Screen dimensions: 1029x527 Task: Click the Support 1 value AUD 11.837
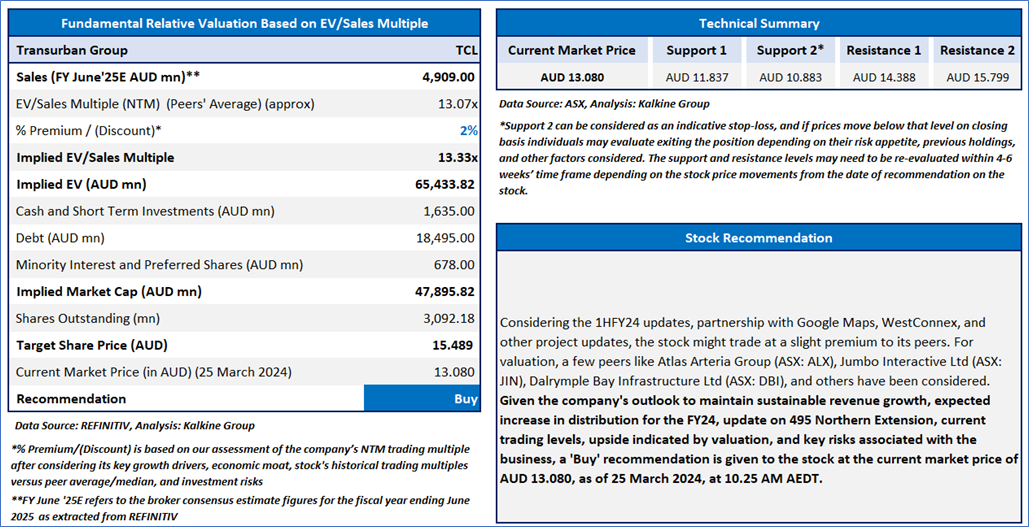[x=696, y=77]
